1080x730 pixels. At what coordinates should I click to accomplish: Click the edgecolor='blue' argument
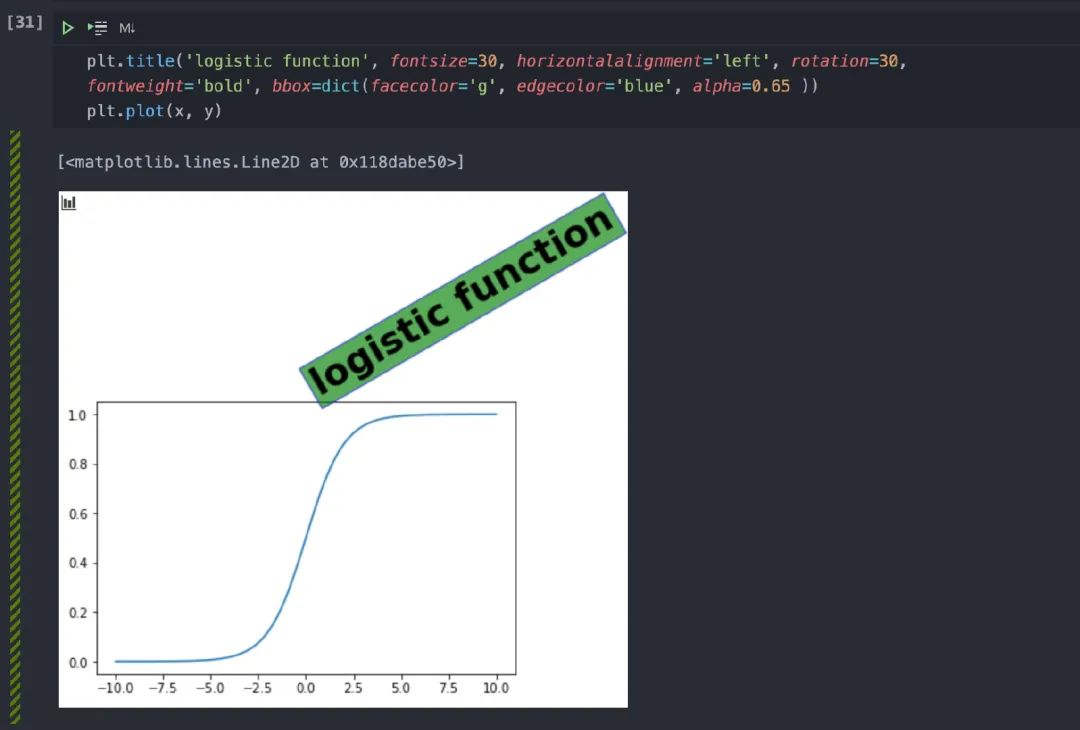click(594, 86)
